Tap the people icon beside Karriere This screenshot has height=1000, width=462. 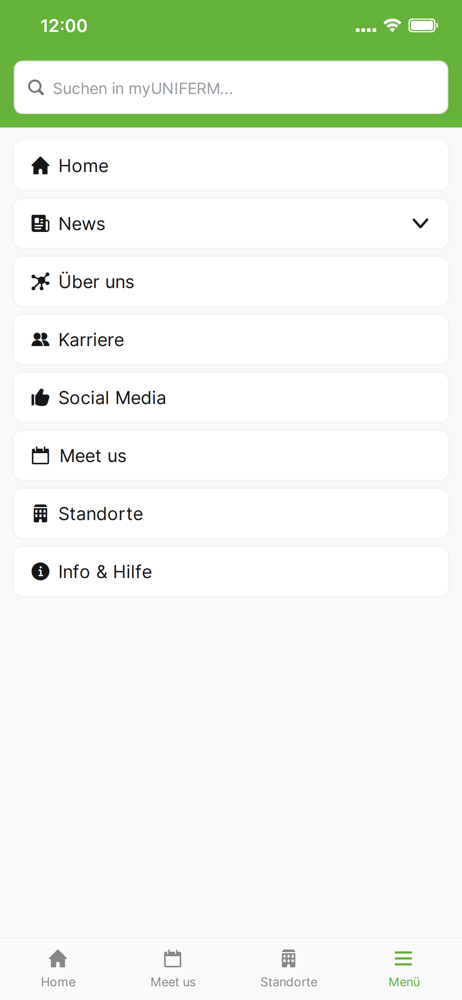(x=40, y=340)
